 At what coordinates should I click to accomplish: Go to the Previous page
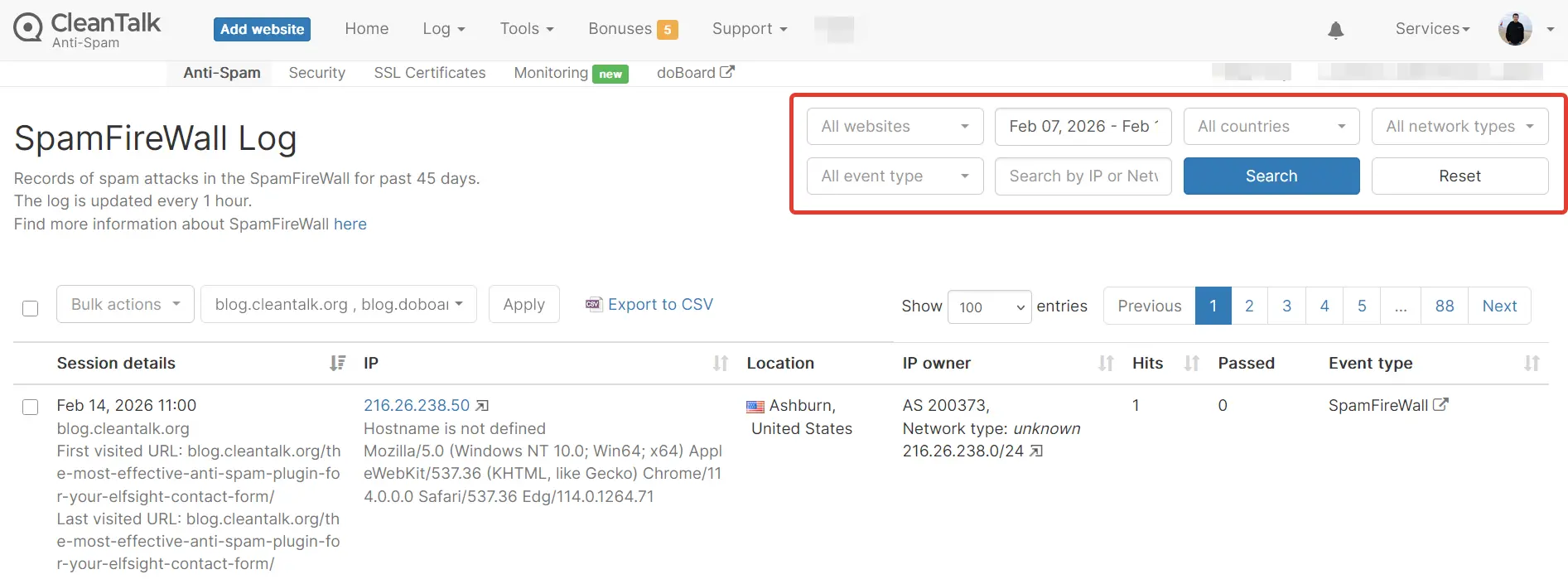tap(1150, 306)
